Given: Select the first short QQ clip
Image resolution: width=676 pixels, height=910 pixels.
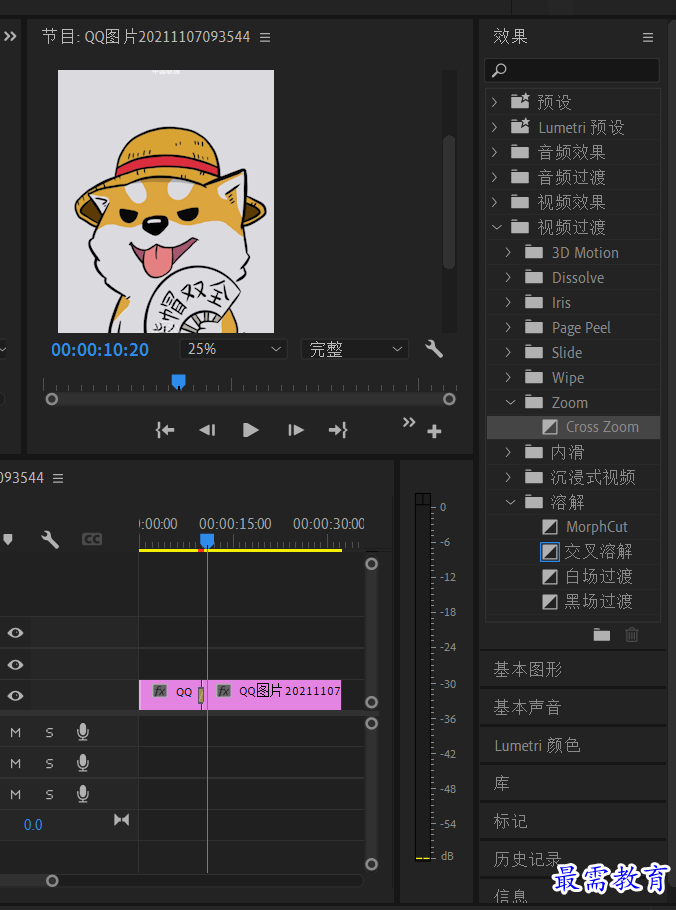Looking at the screenshot, I should coord(169,695).
